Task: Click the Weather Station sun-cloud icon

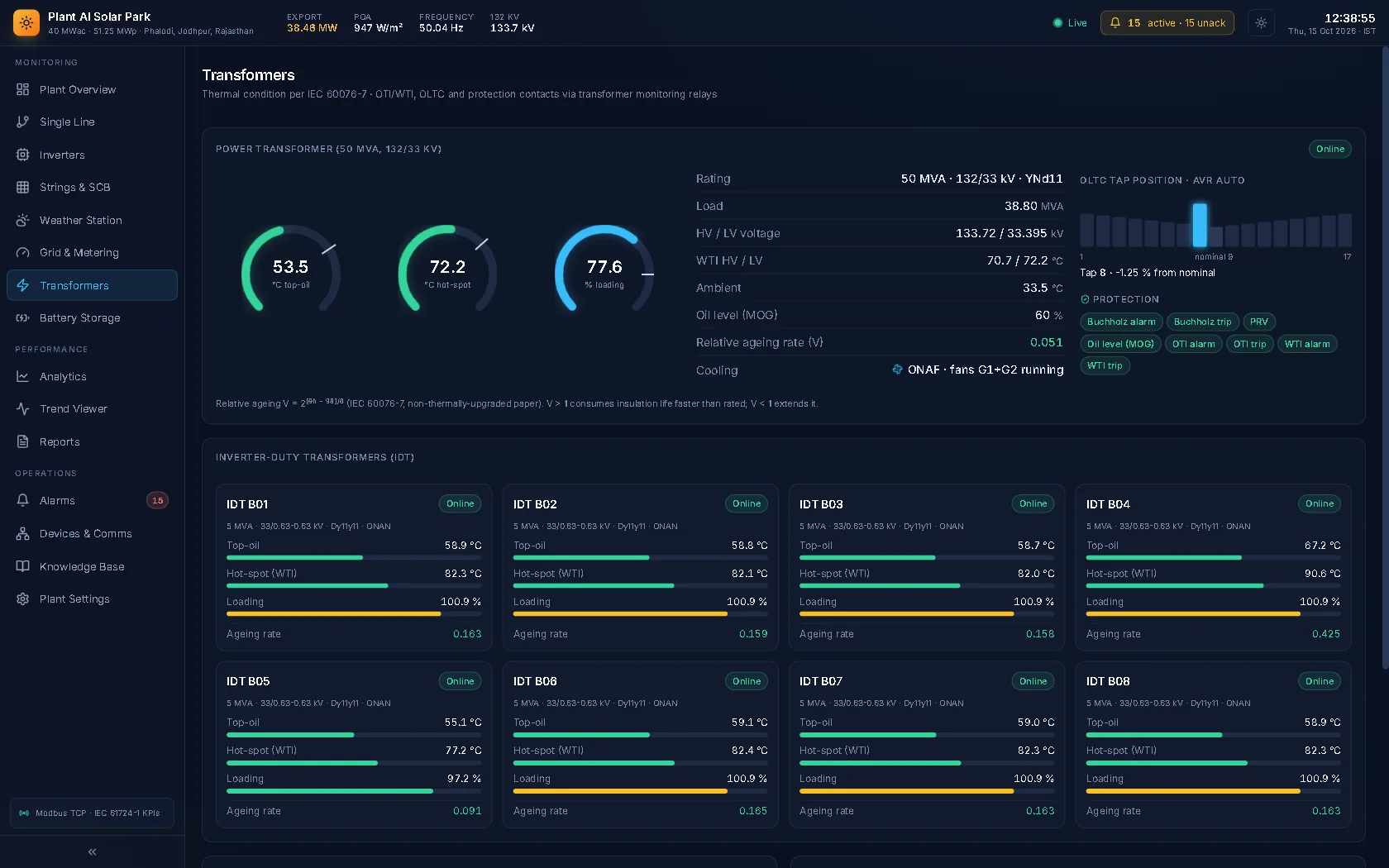Action: pyautogui.click(x=22, y=220)
